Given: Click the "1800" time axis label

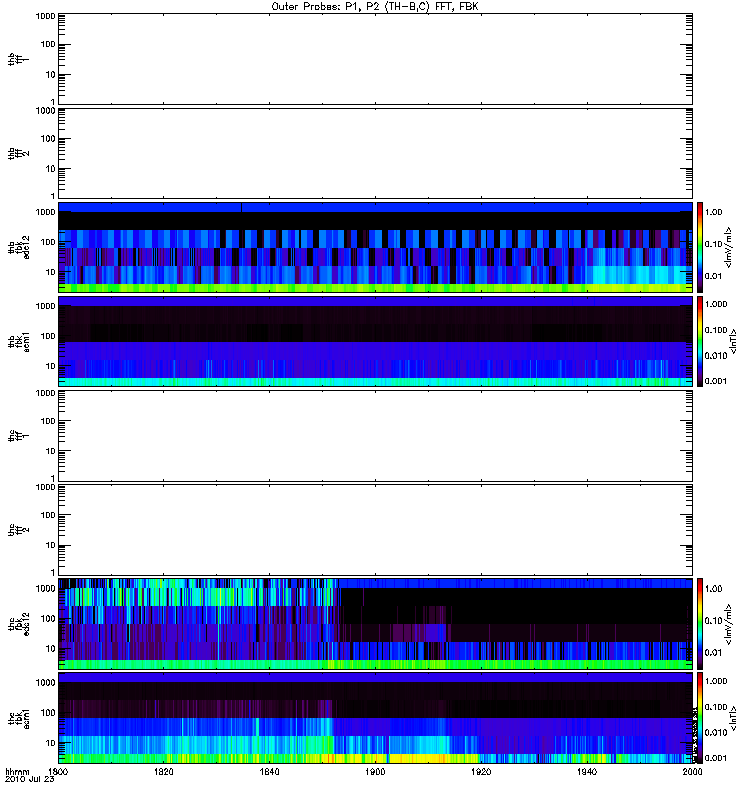Looking at the screenshot, I should coord(58,771).
